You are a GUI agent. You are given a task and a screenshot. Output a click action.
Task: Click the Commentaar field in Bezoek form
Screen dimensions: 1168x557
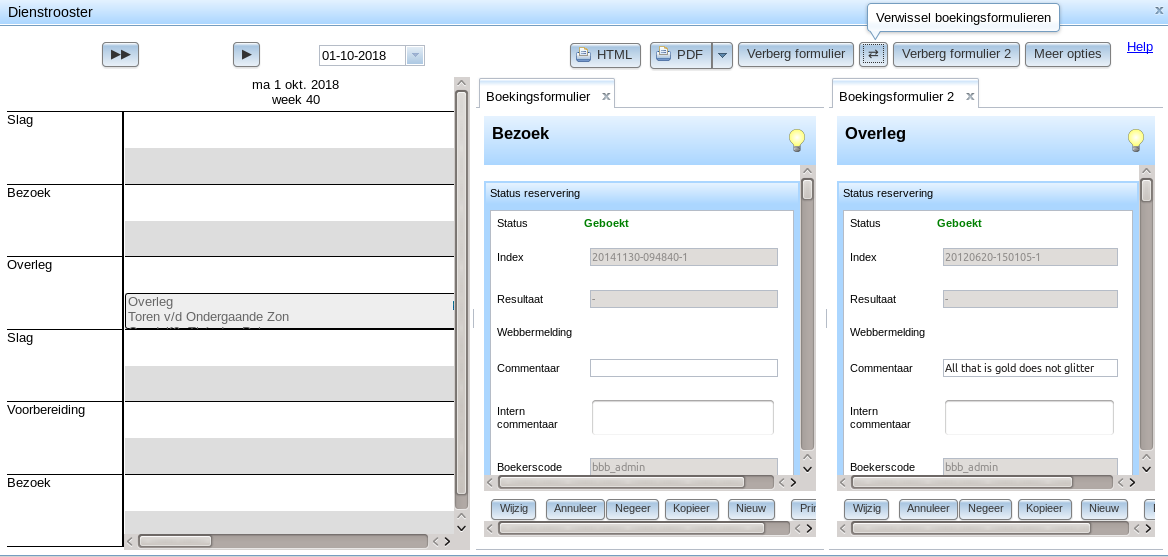coord(684,368)
